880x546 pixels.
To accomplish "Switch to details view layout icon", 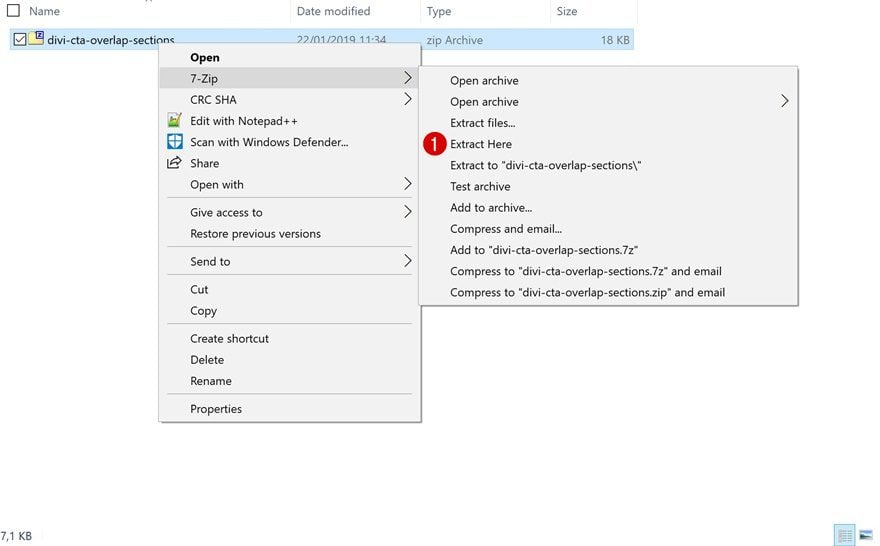I will pyautogui.click(x=845, y=536).
